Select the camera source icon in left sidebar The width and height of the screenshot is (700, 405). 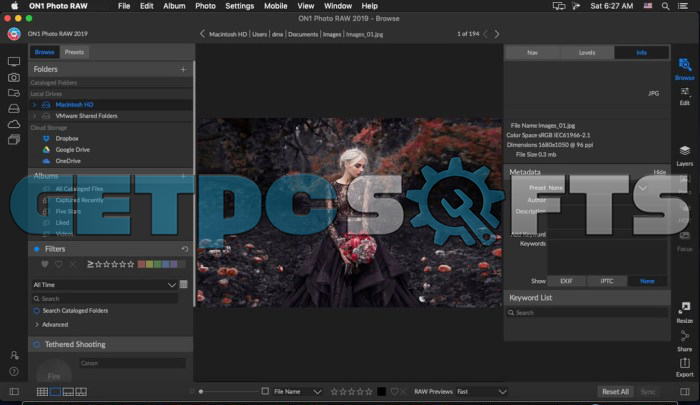[x=14, y=77]
